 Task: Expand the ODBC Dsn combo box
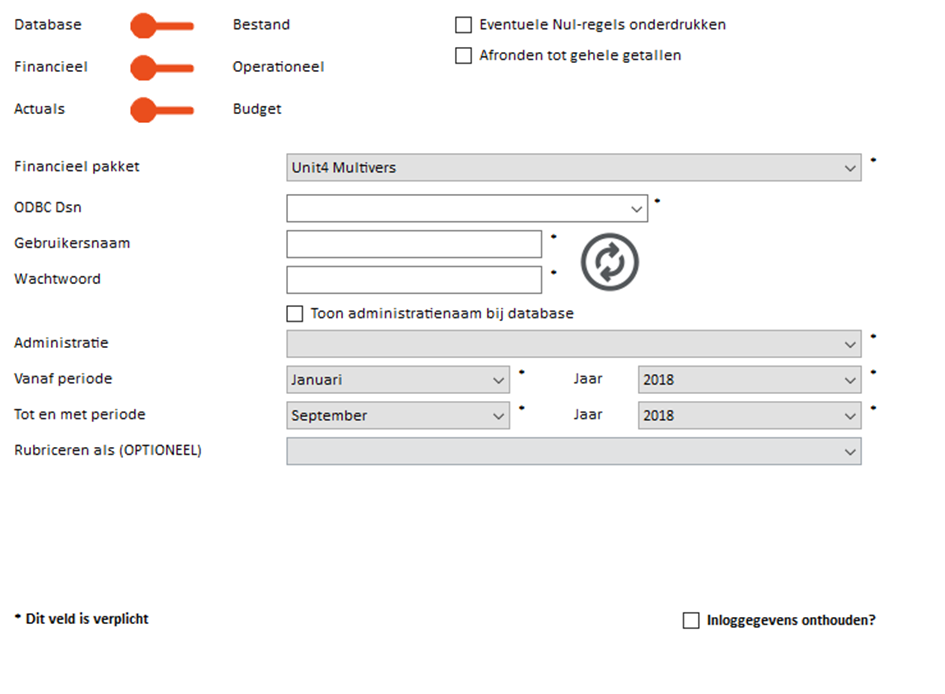467,208
